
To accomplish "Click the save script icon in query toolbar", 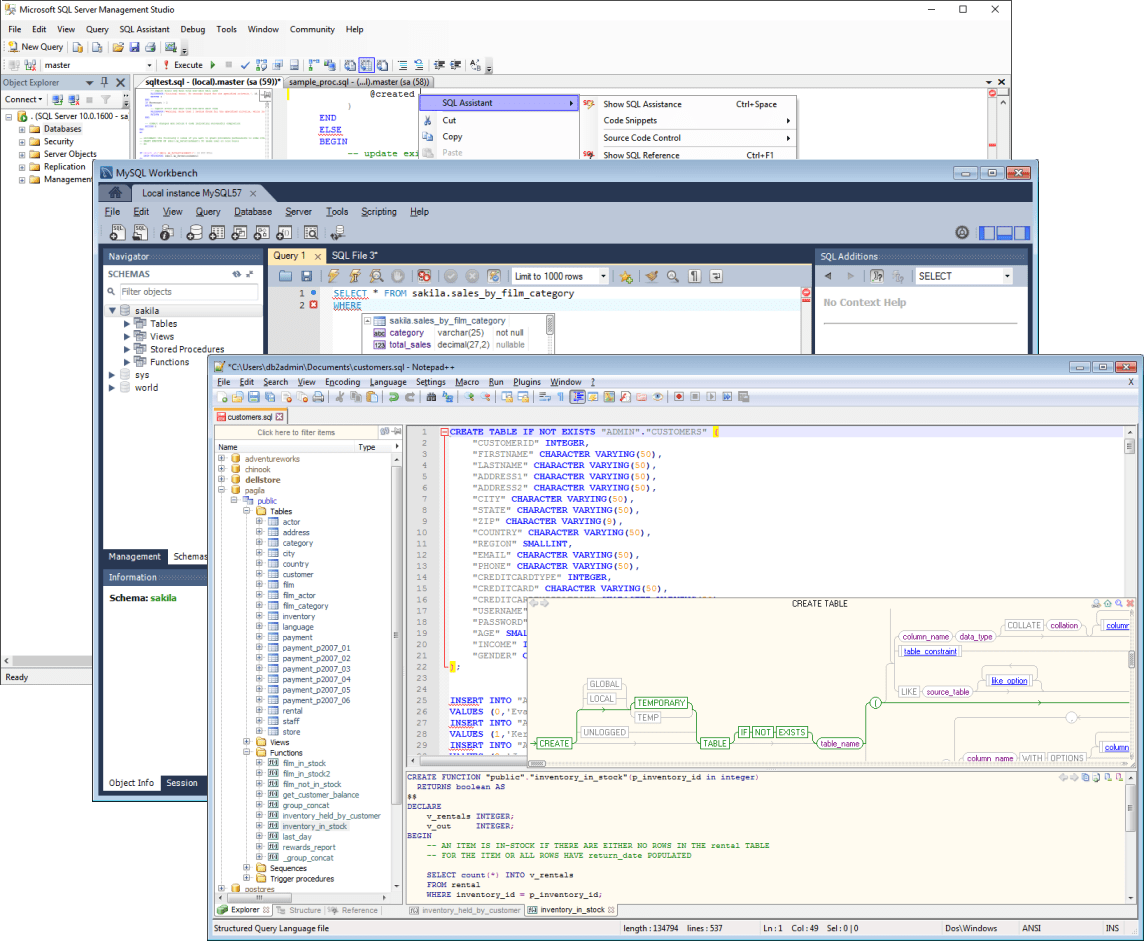I will 306,276.
